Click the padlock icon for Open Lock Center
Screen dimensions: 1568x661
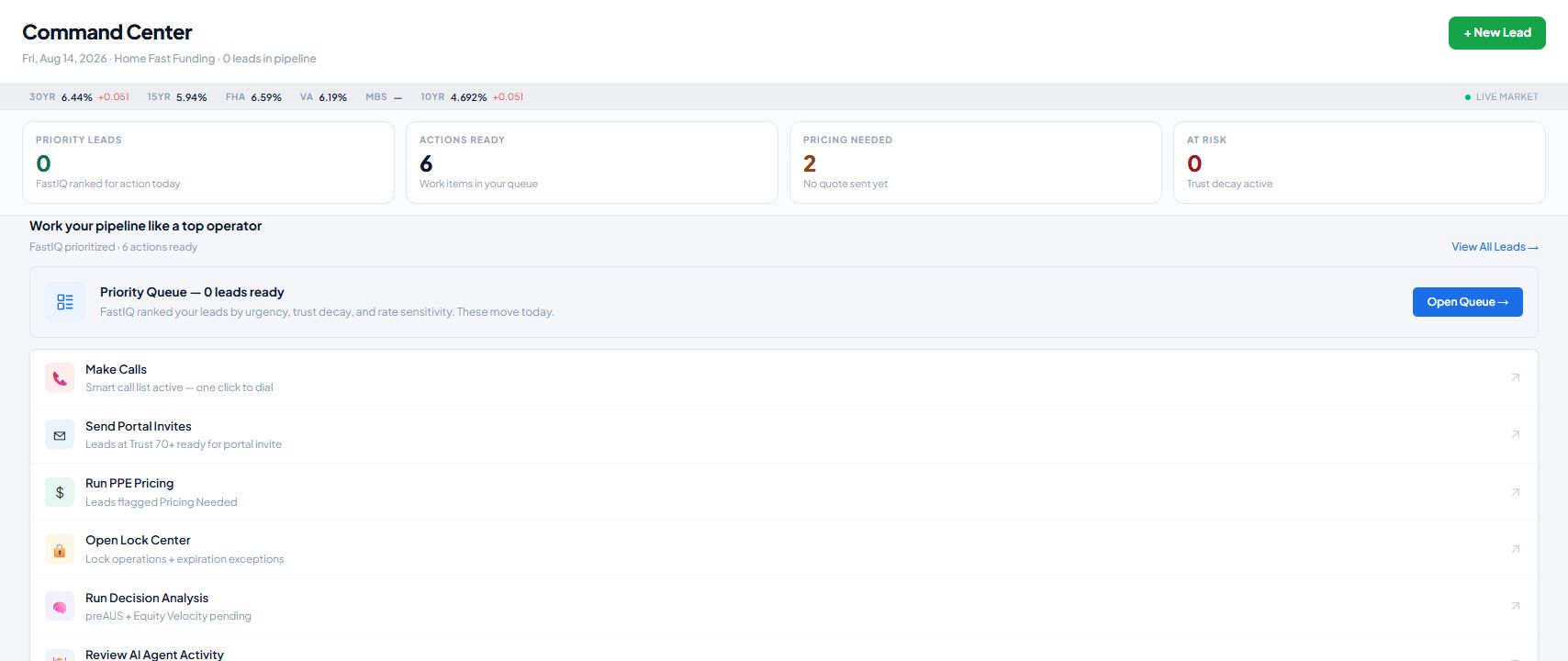coord(60,549)
